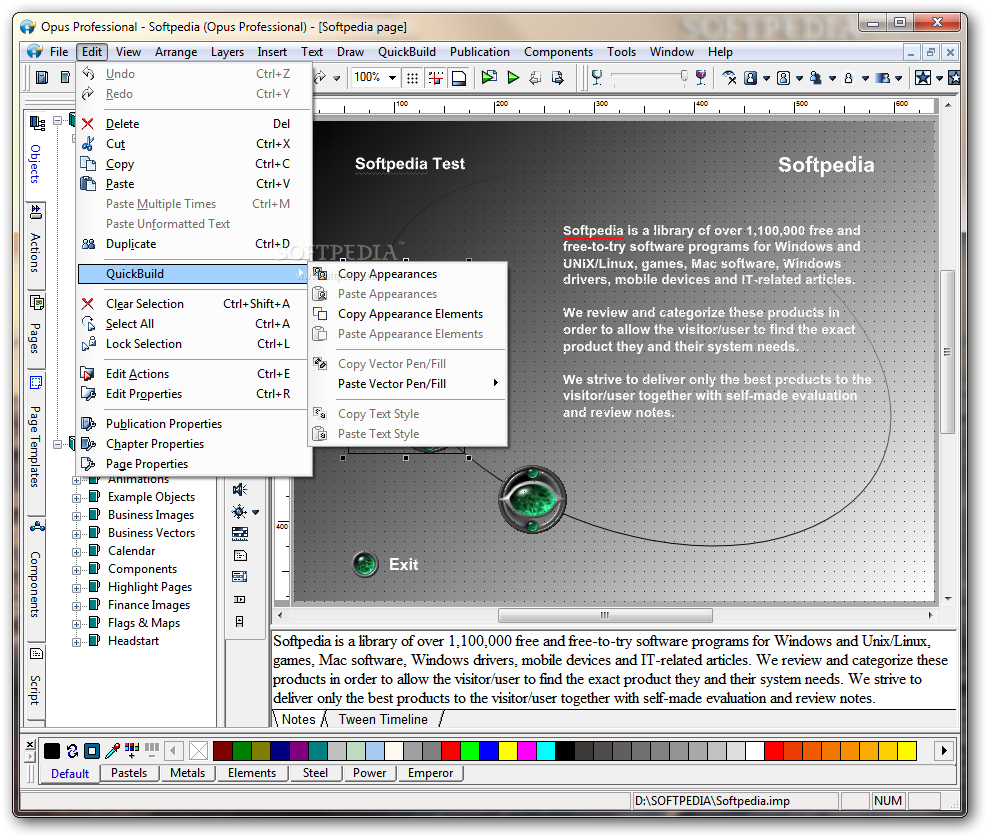Expand the Flags & Maps tree node
The image size is (988, 838).
(x=76, y=624)
